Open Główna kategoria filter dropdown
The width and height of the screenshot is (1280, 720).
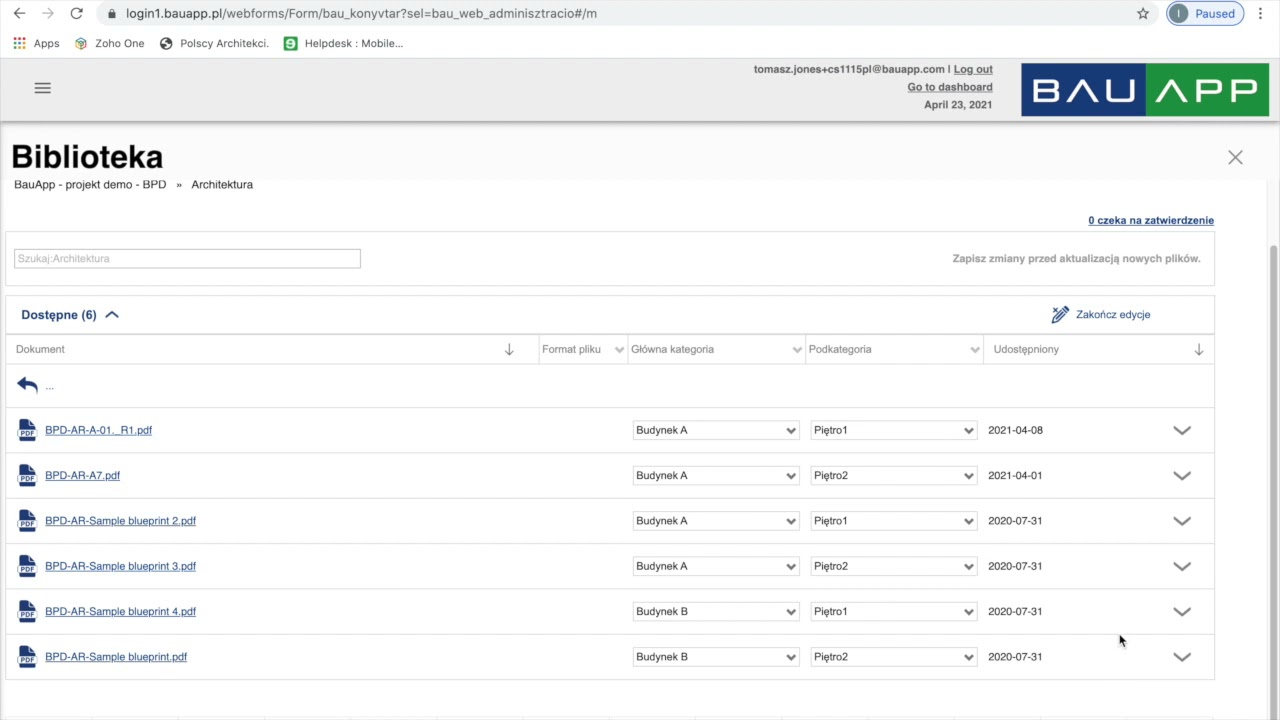(797, 349)
